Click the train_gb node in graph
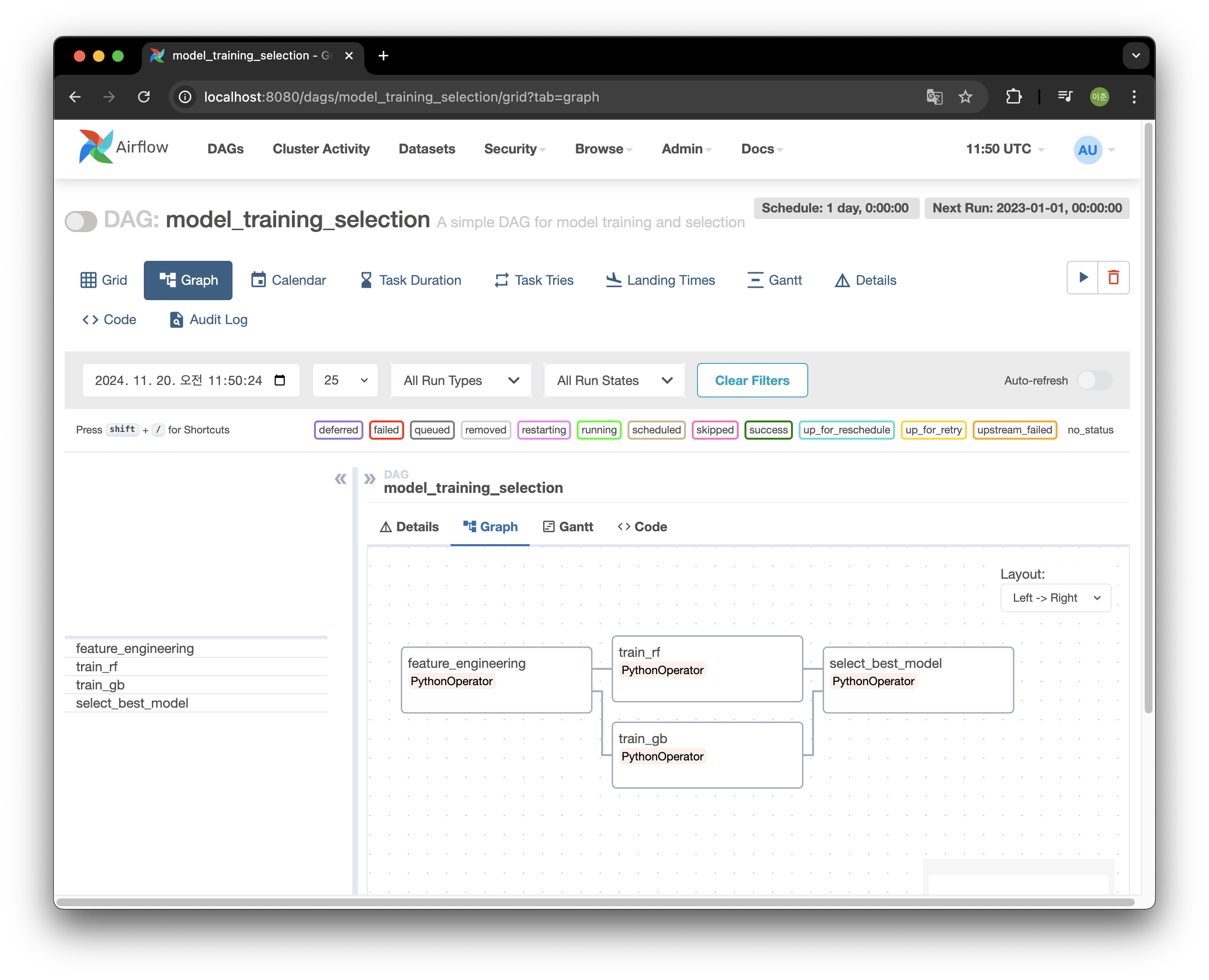The height and width of the screenshot is (980, 1209). [x=707, y=755]
